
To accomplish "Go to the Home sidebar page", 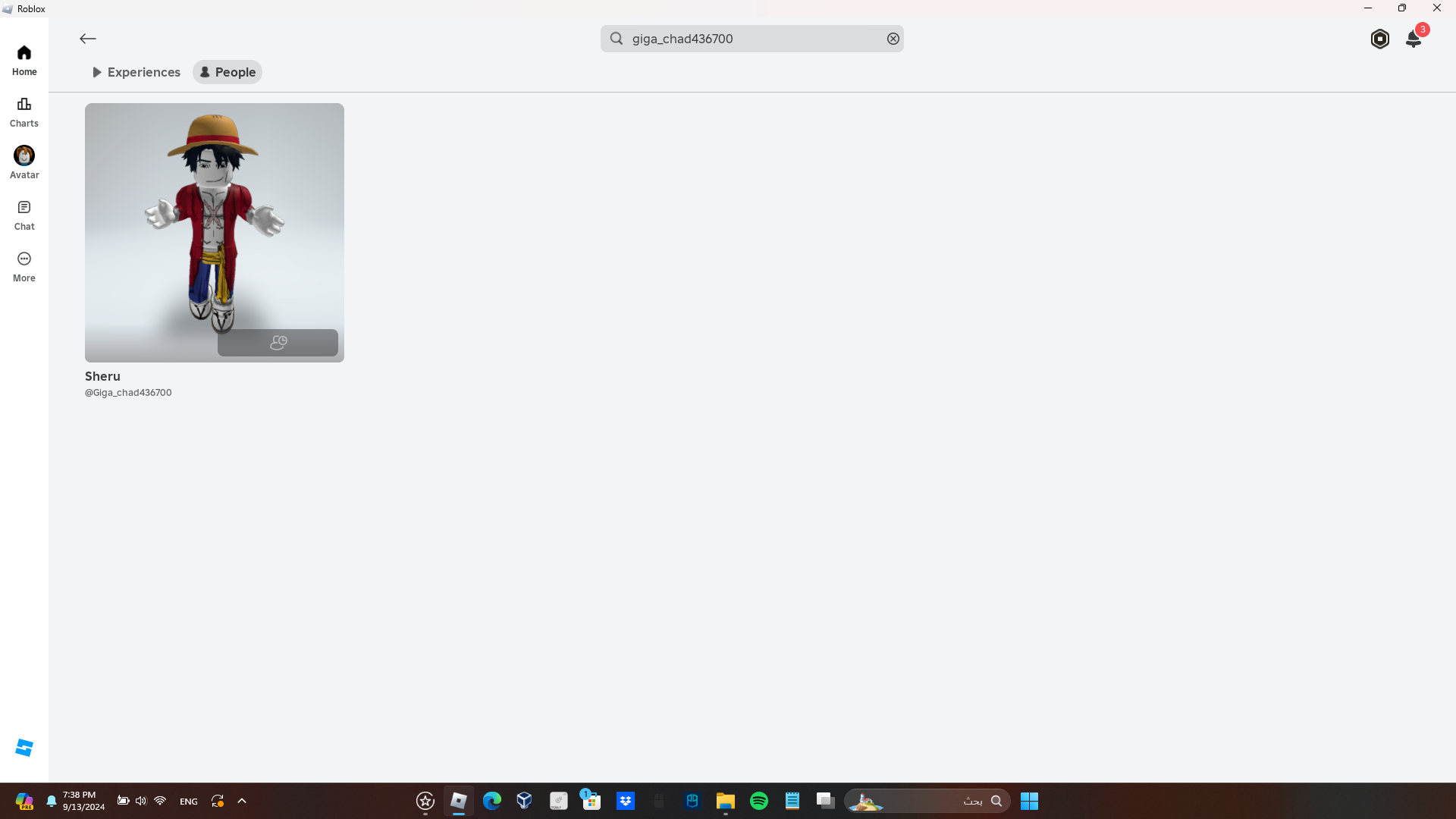I will pyautogui.click(x=24, y=60).
